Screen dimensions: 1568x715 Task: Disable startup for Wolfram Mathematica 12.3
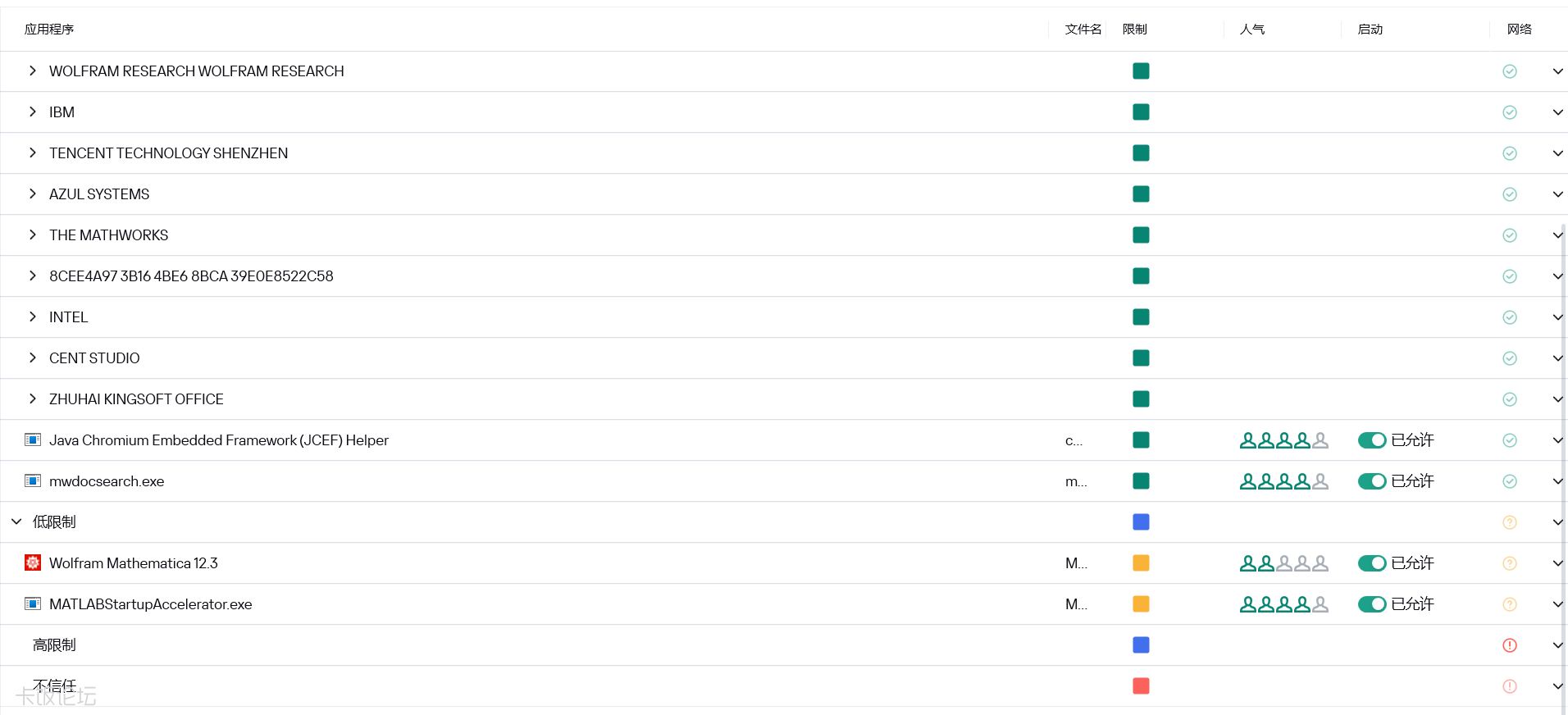click(x=1372, y=563)
